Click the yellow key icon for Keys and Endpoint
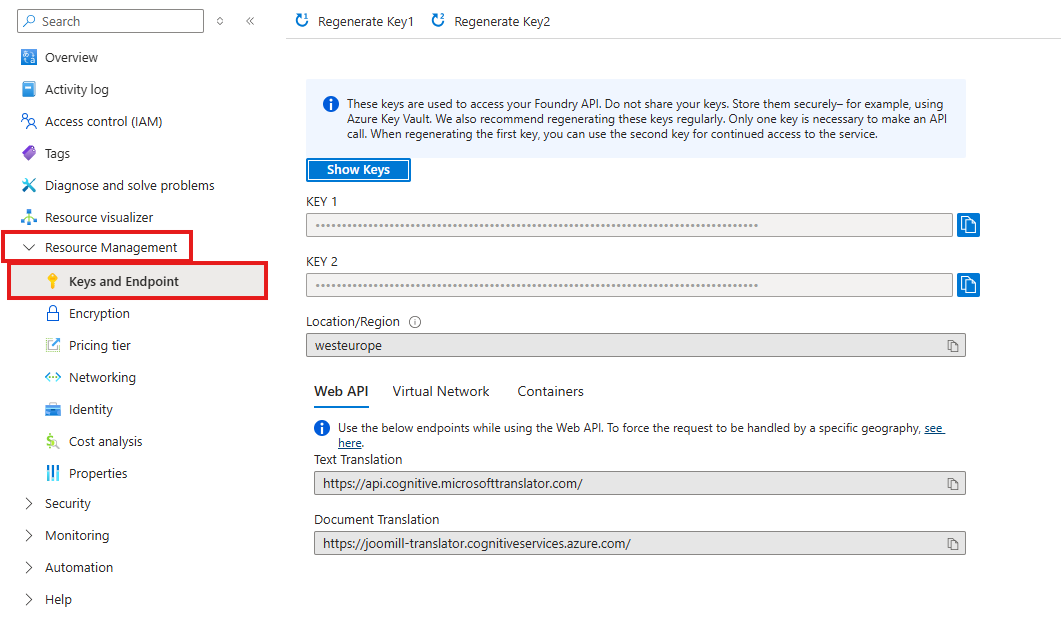Screen dimensions: 1061x632 (x=53, y=281)
